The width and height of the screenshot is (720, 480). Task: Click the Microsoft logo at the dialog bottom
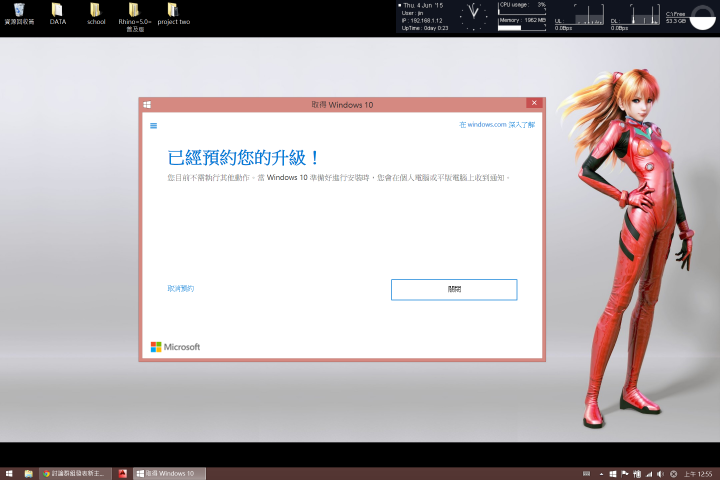click(175, 347)
